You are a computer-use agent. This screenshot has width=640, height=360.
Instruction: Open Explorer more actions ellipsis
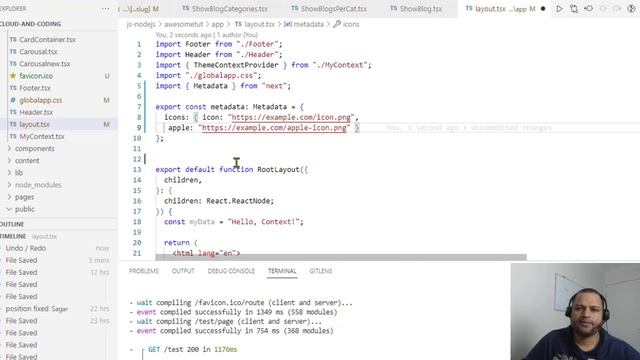click(105, 9)
